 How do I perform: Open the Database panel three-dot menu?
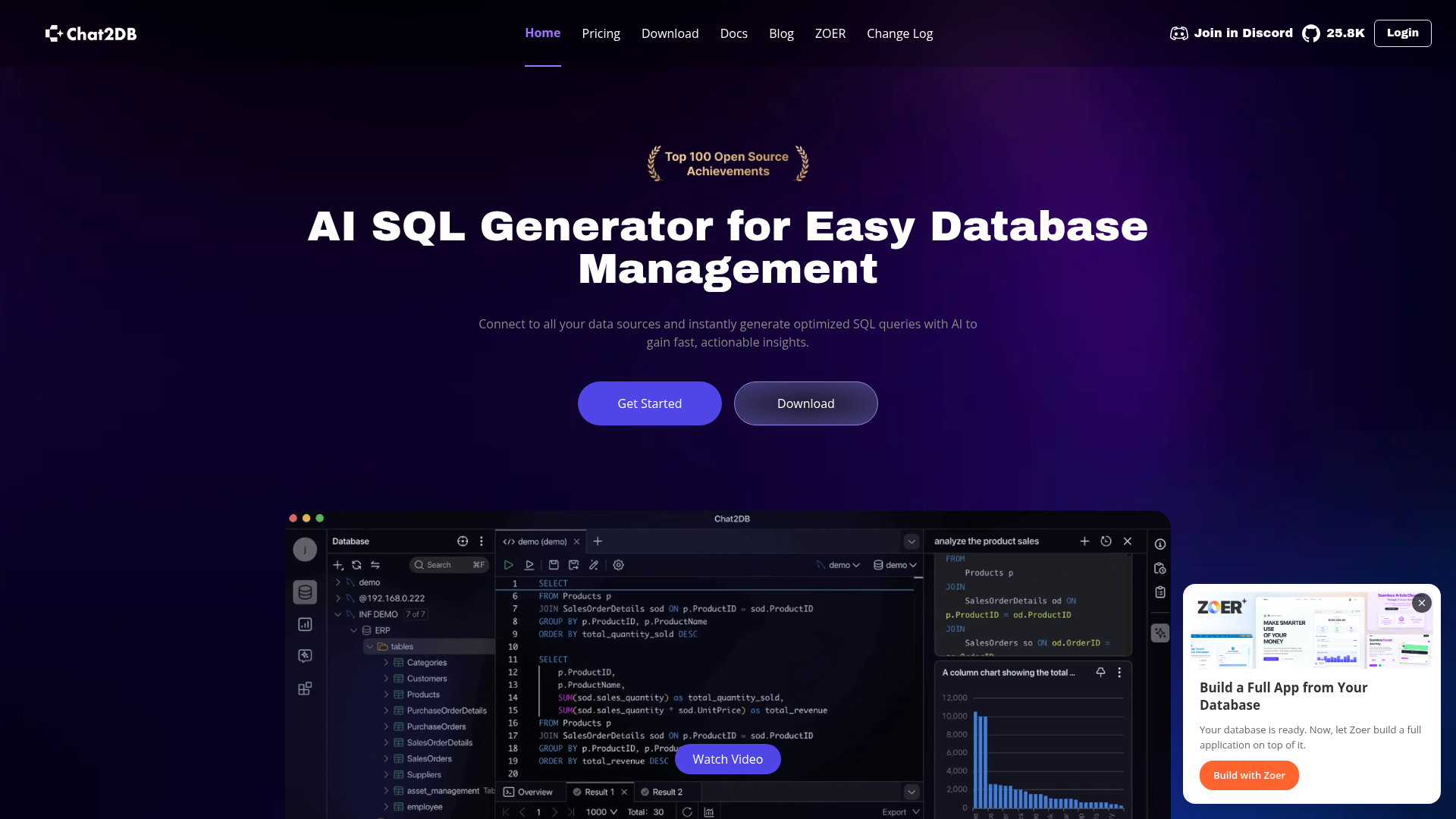click(482, 541)
